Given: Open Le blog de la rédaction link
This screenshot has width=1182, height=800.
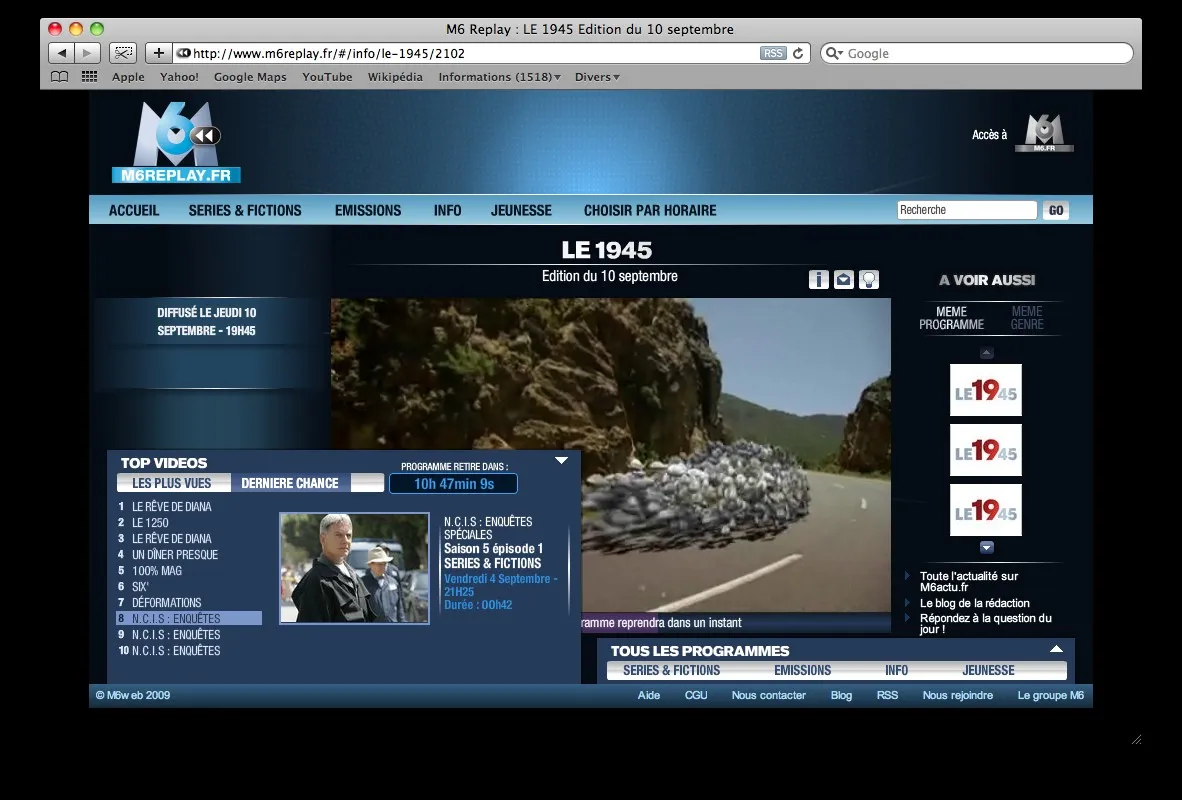Looking at the screenshot, I should point(975,603).
